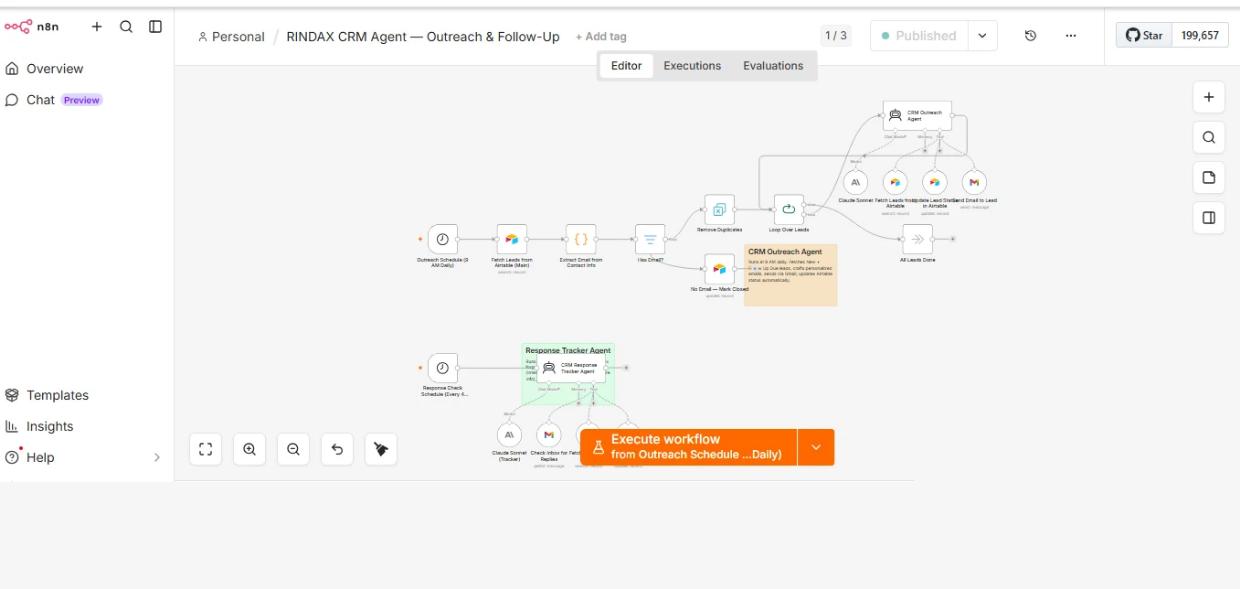Select the Response Check Schedule trigger node
Viewport: 1240px width, 589px height.
(x=443, y=368)
